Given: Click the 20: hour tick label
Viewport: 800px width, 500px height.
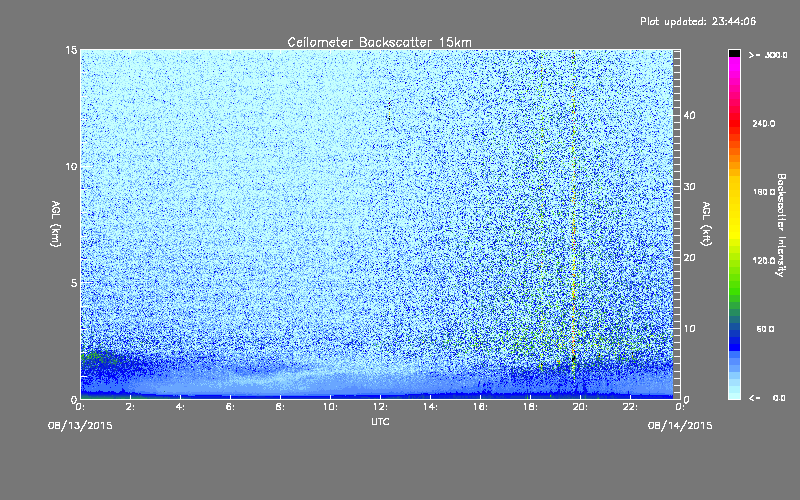Looking at the screenshot, I should [x=581, y=407].
